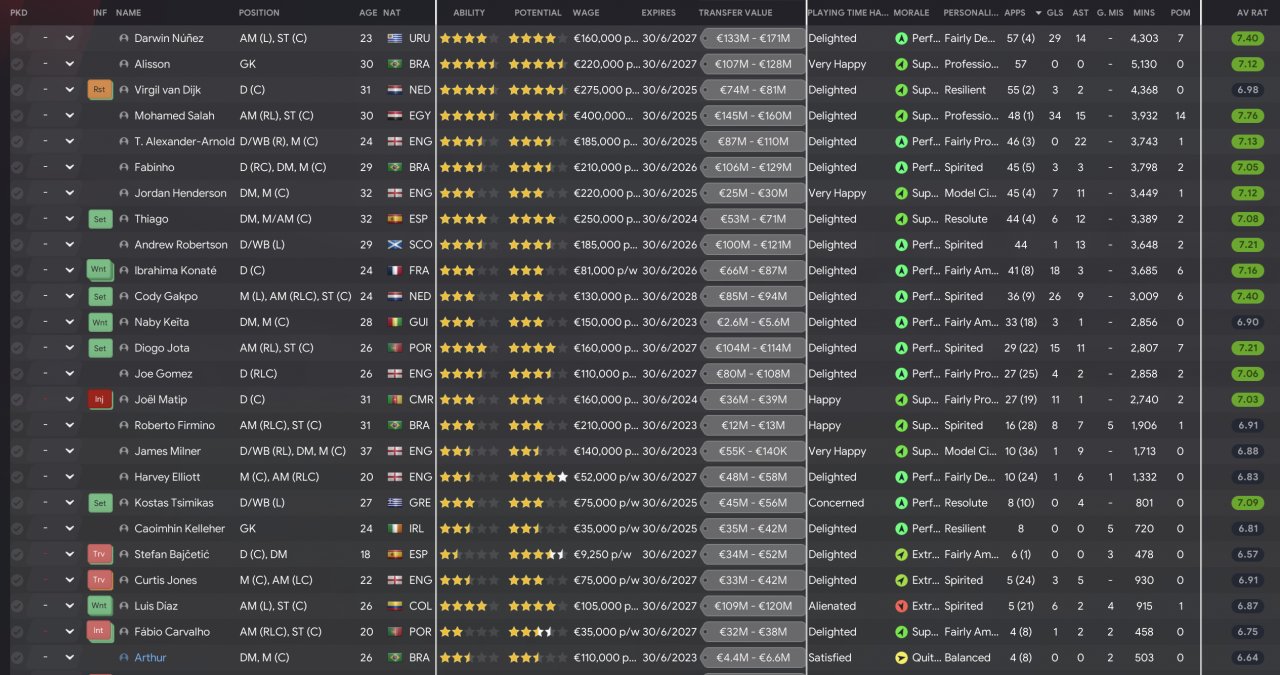Click Joël Matip's red Inj injury icon
Image resolution: width=1280 pixels, height=675 pixels.
(x=100, y=400)
